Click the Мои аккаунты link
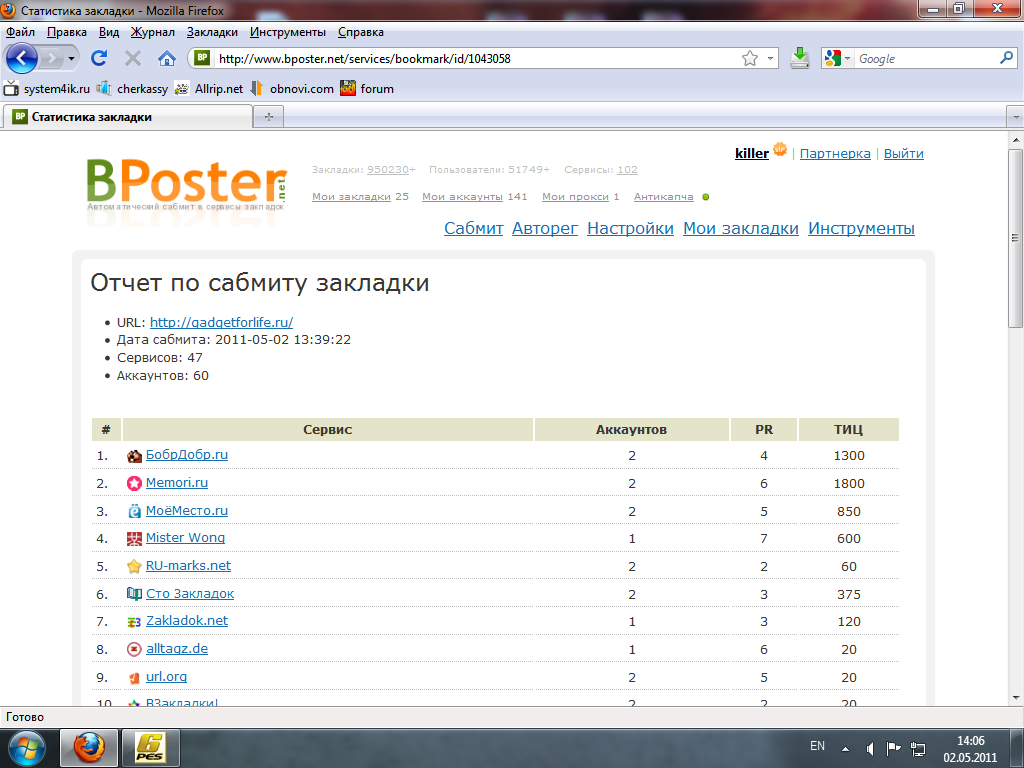This screenshot has width=1024, height=768. [462, 197]
